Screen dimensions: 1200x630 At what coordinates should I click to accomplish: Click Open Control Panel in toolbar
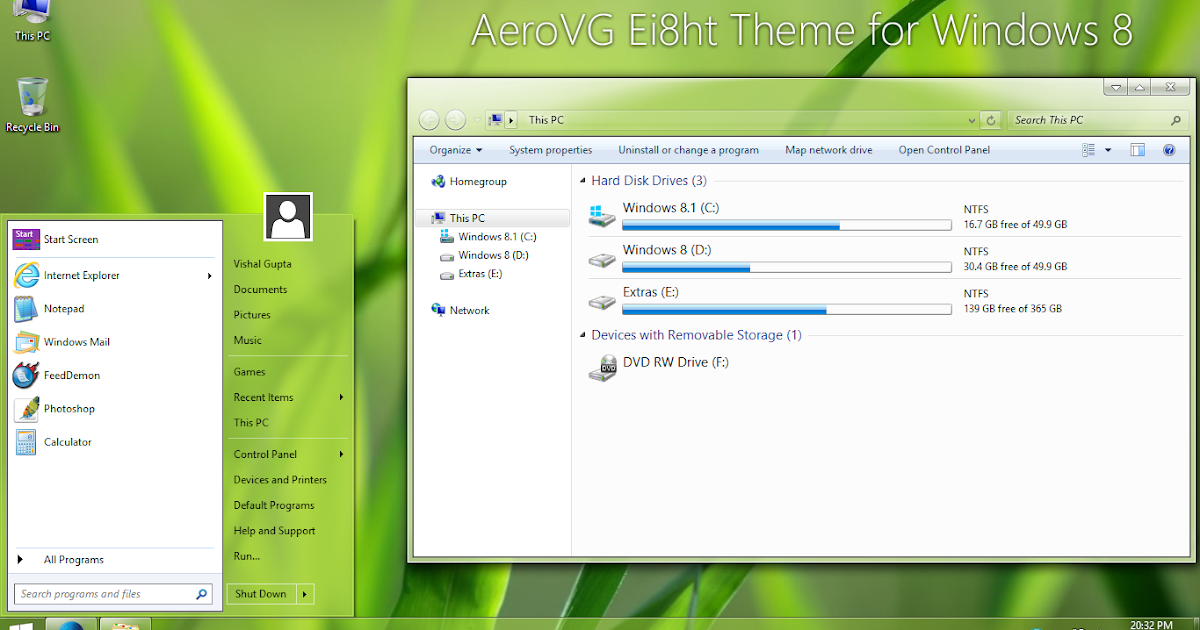point(944,150)
